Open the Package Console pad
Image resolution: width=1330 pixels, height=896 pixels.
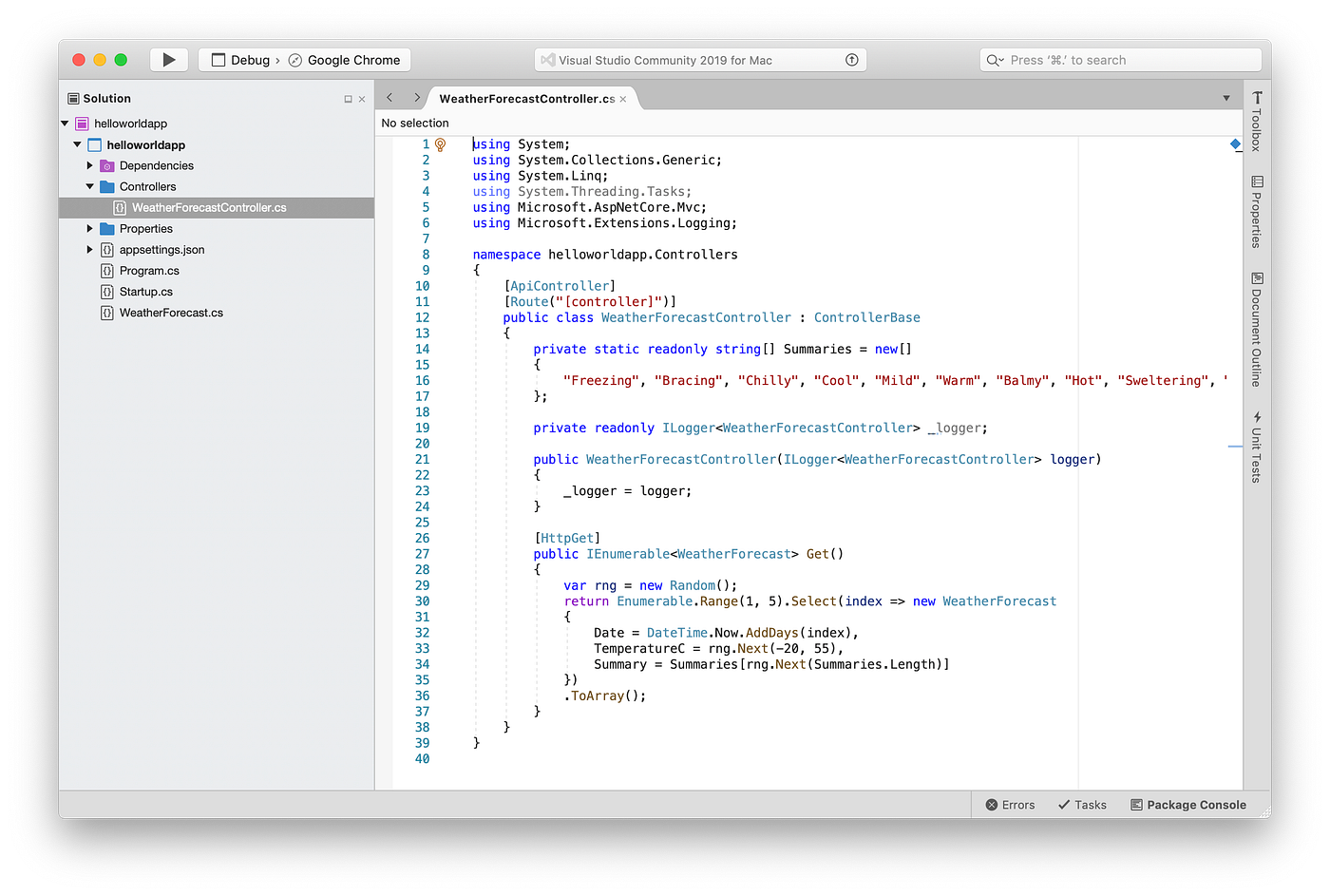tap(1188, 805)
